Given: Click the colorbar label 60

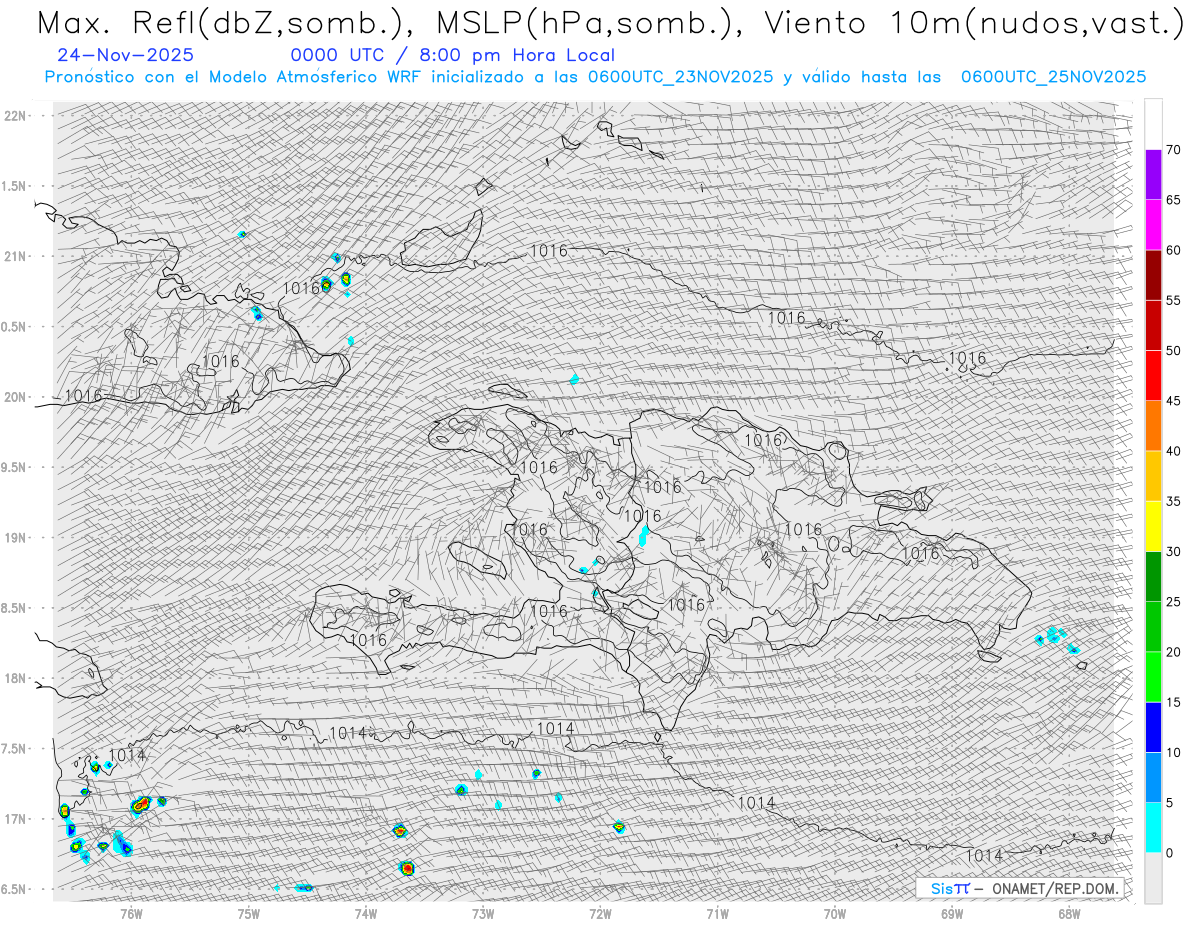Looking at the screenshot, I should (x=1173, y=250).
